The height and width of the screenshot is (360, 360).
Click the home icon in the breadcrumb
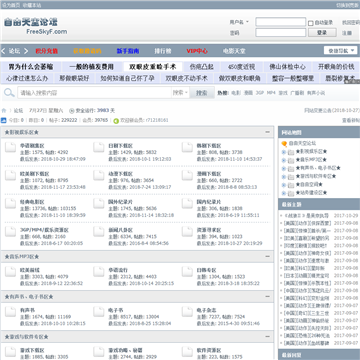click(x=4, y=111)
